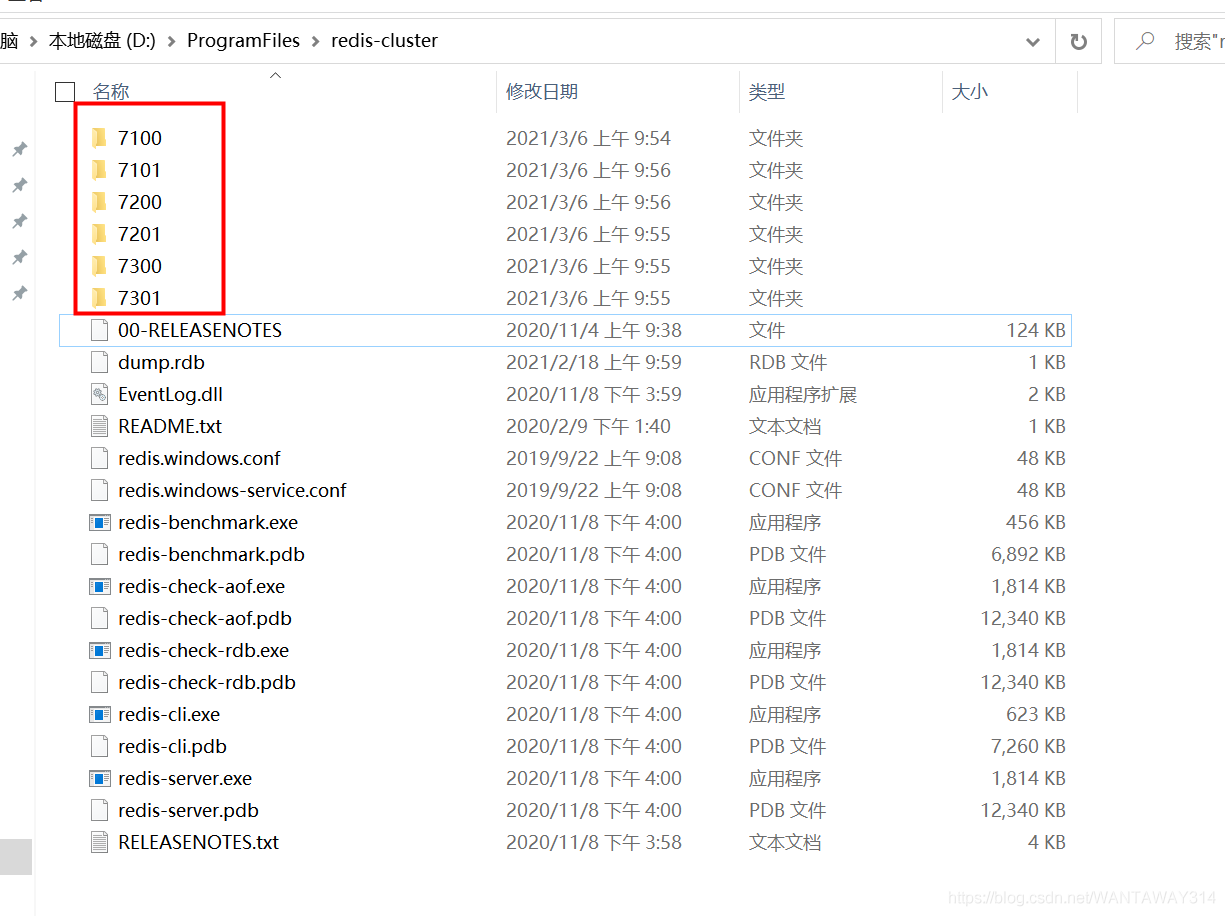1225x916 pixels.
Task: Select the dump.rdb file icon
Action: (99, 362)
